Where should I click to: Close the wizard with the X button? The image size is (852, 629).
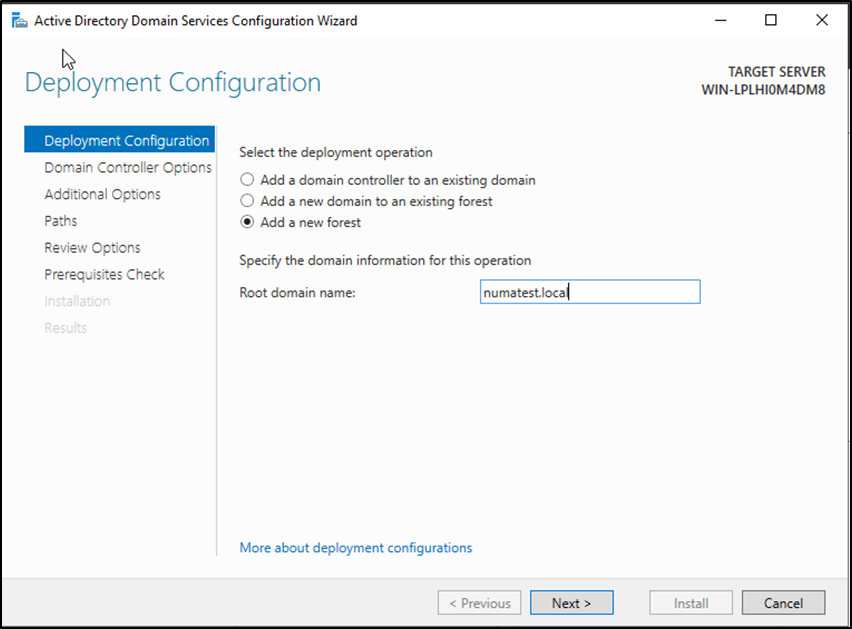click(x=822, y=20)
